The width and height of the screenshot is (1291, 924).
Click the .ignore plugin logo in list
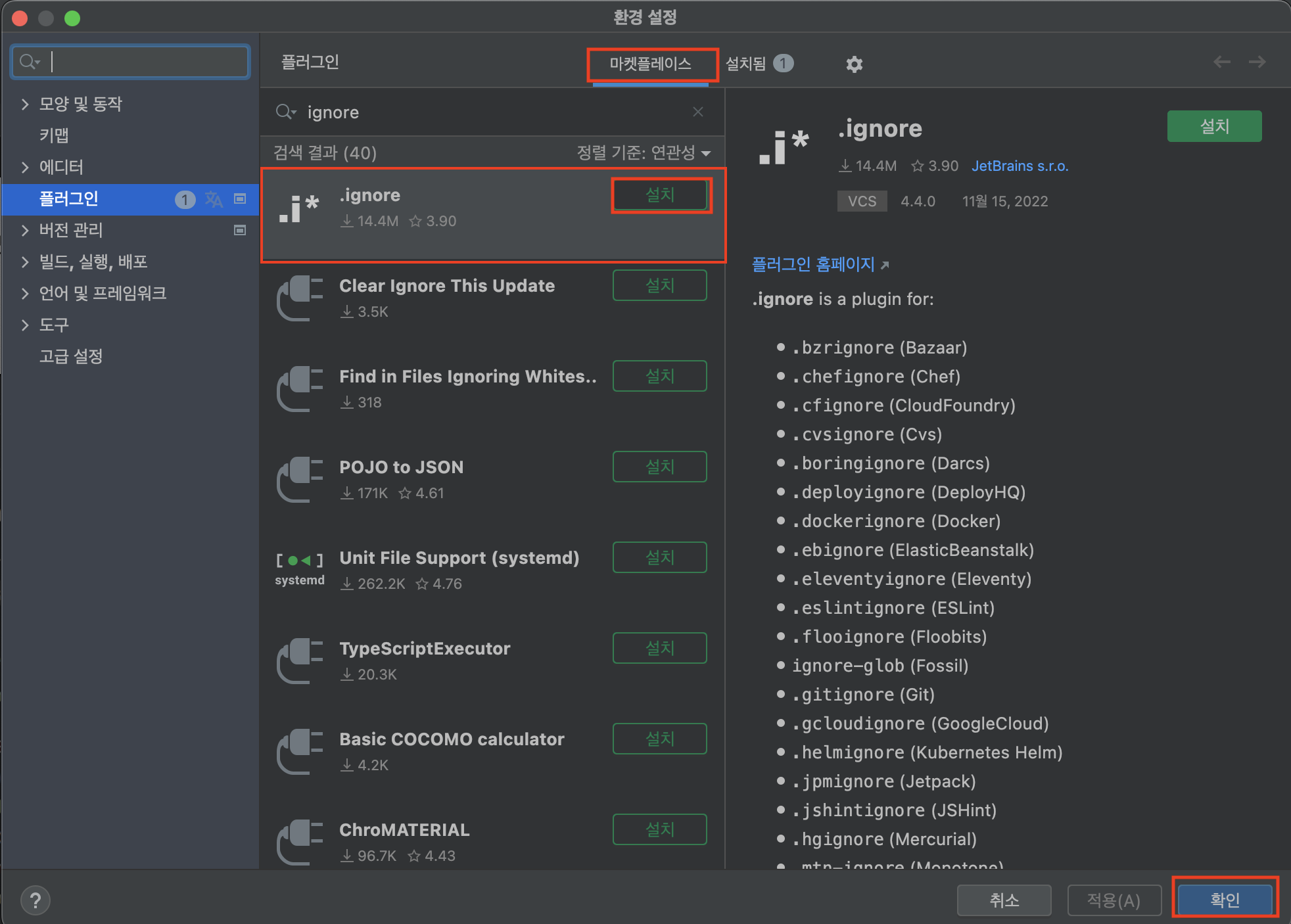click(x=299, y=208)
